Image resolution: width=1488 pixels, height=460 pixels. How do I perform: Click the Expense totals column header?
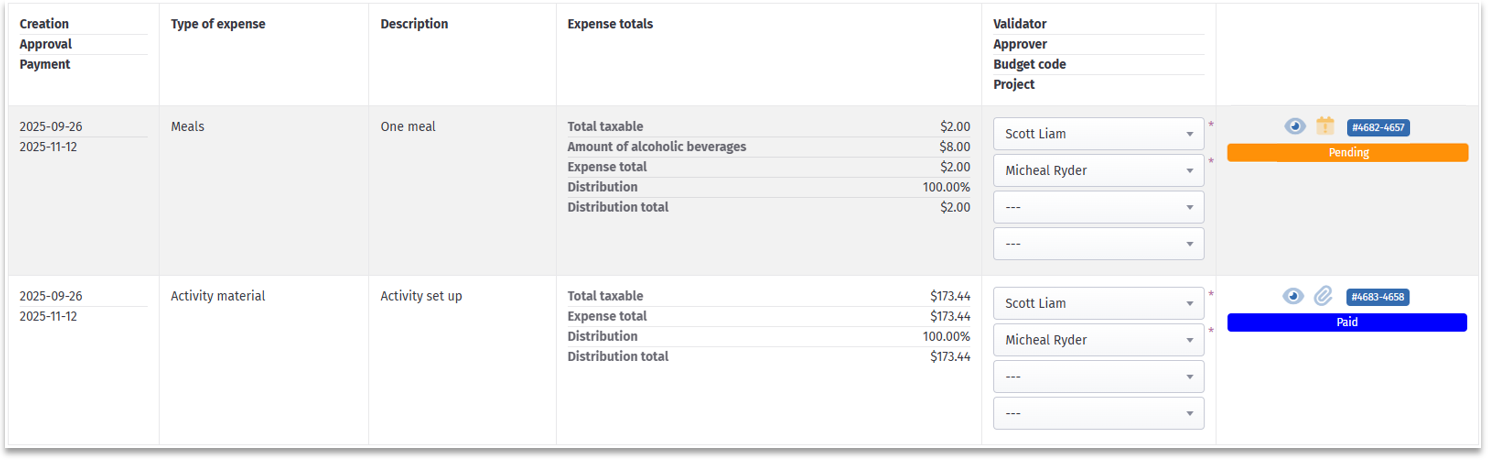(x=610, y=24)
